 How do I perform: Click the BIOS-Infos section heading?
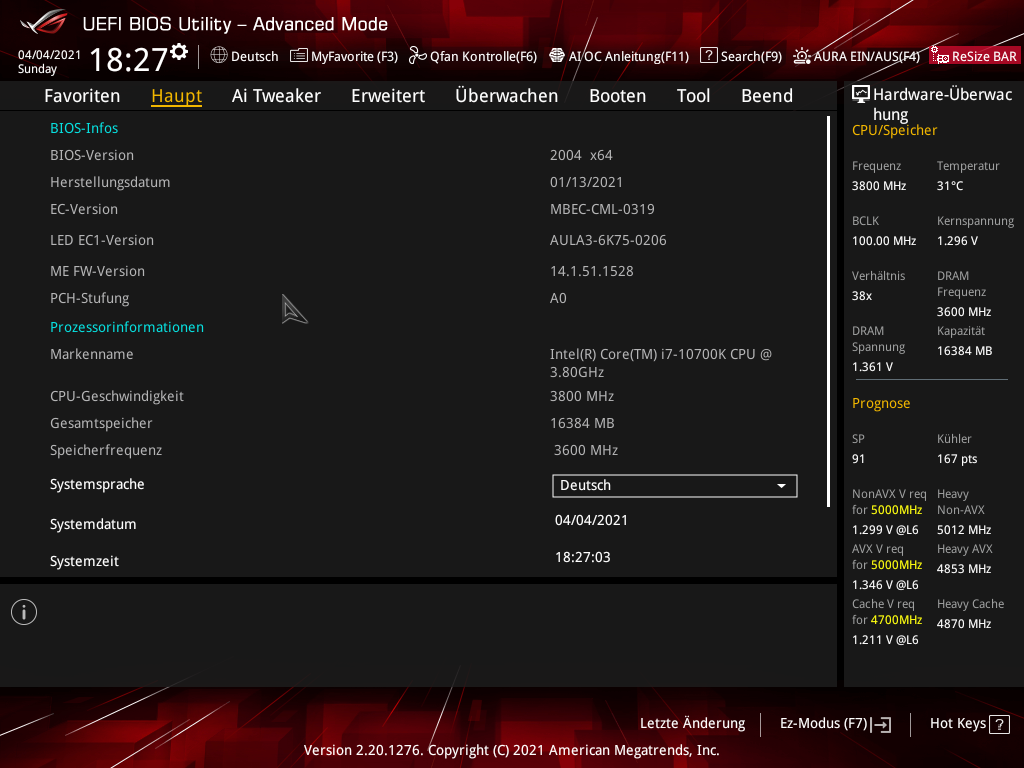pos(84,128)
